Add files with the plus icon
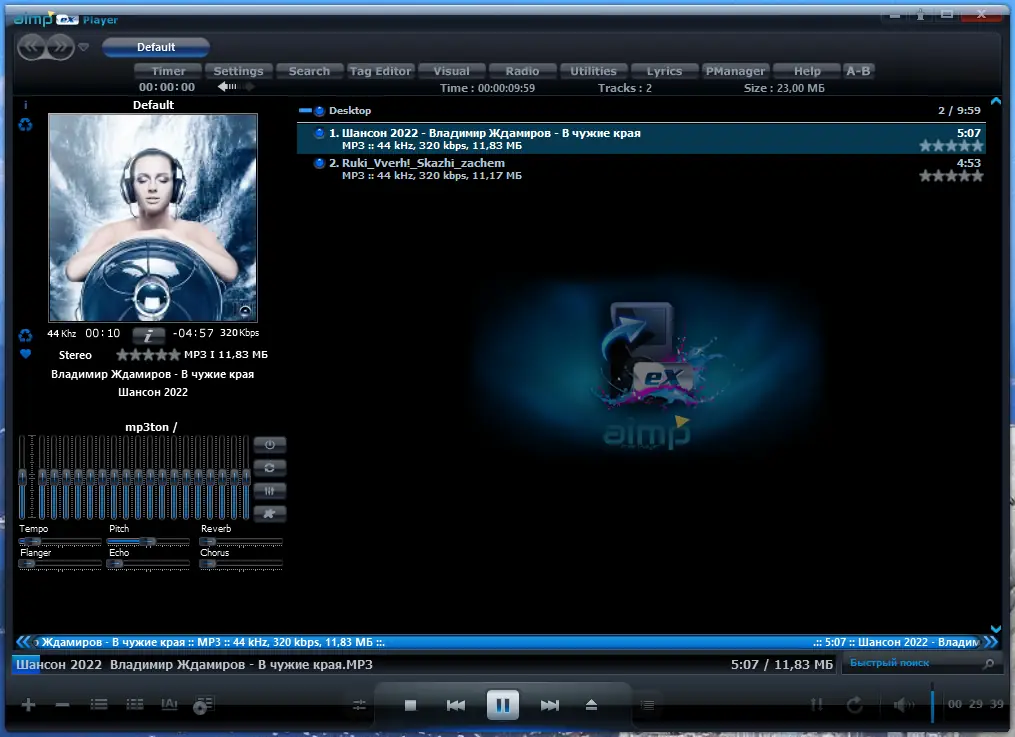The width and height of the screenshot is (1015, 737). pyautogui.click(x=28, y=705)
